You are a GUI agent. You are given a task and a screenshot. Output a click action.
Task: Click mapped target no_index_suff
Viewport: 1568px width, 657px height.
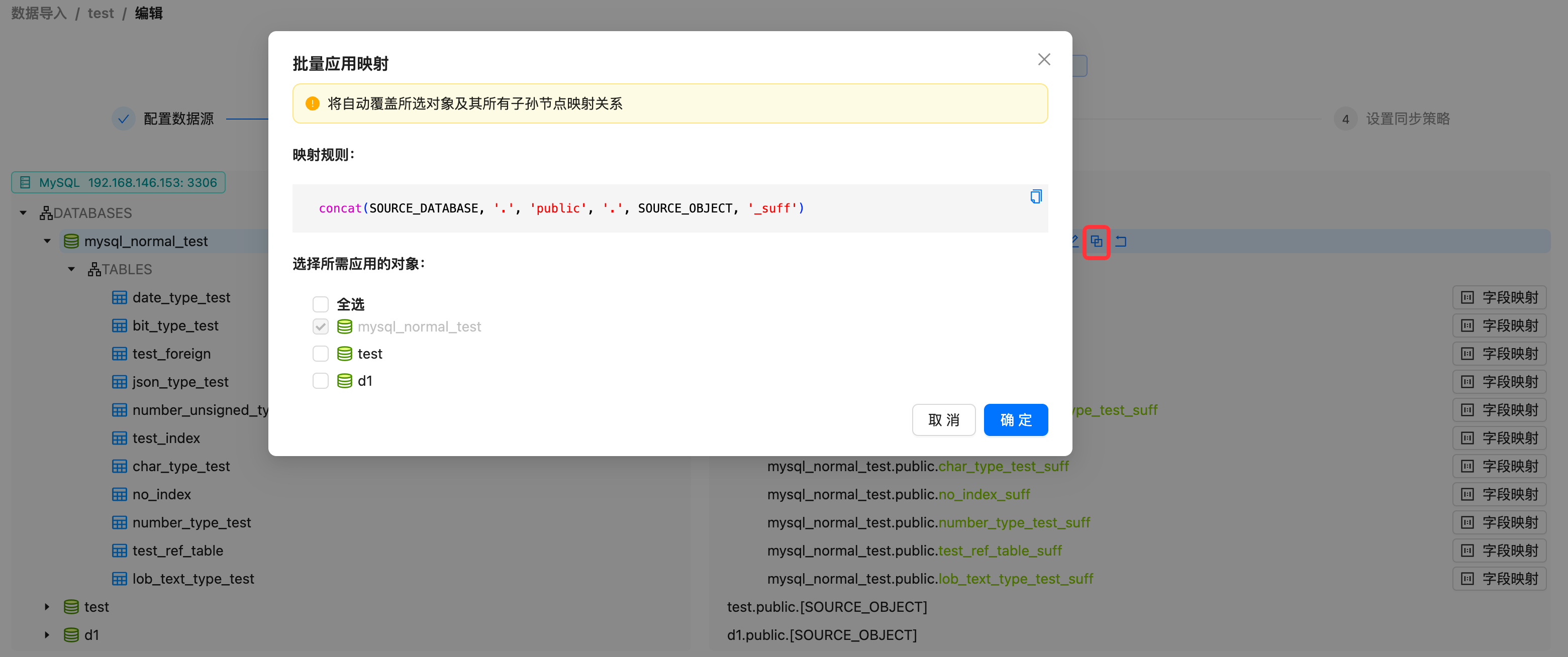(984, 494)
